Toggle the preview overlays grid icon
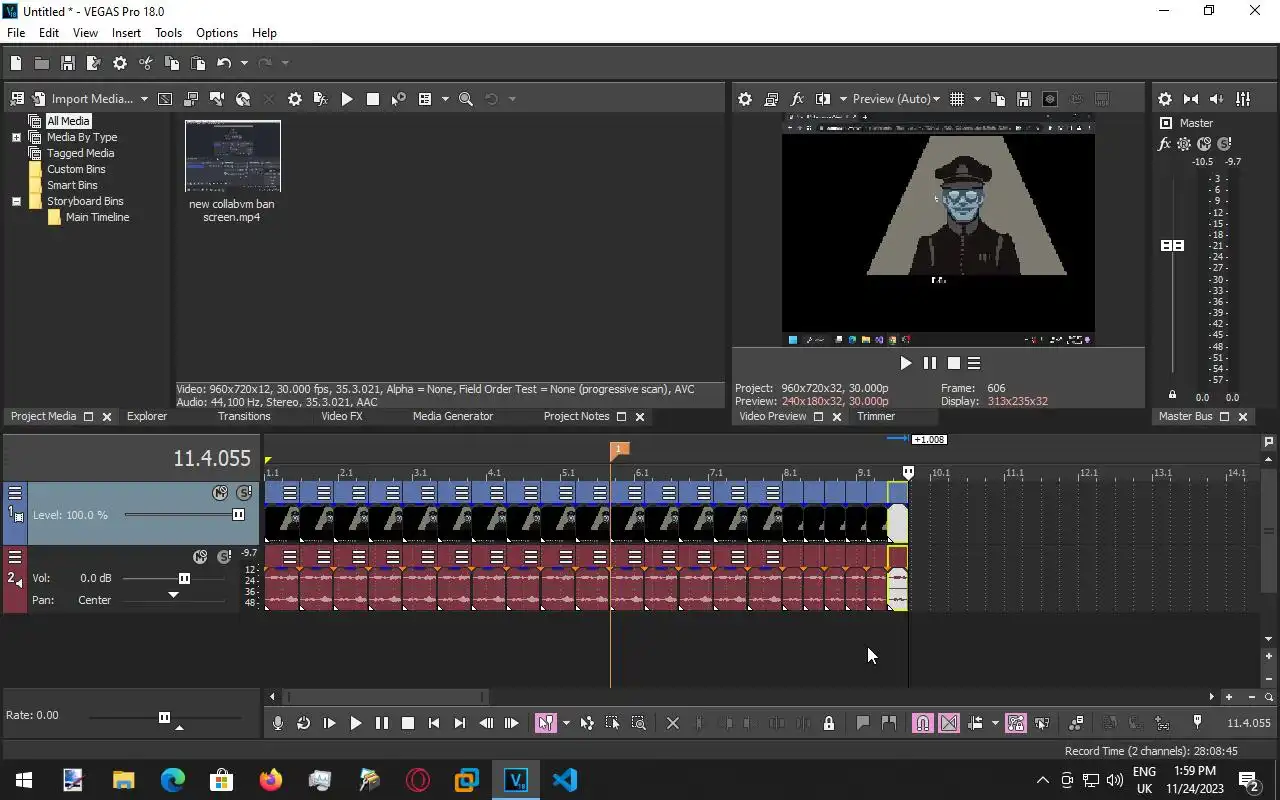 point(957,99)
